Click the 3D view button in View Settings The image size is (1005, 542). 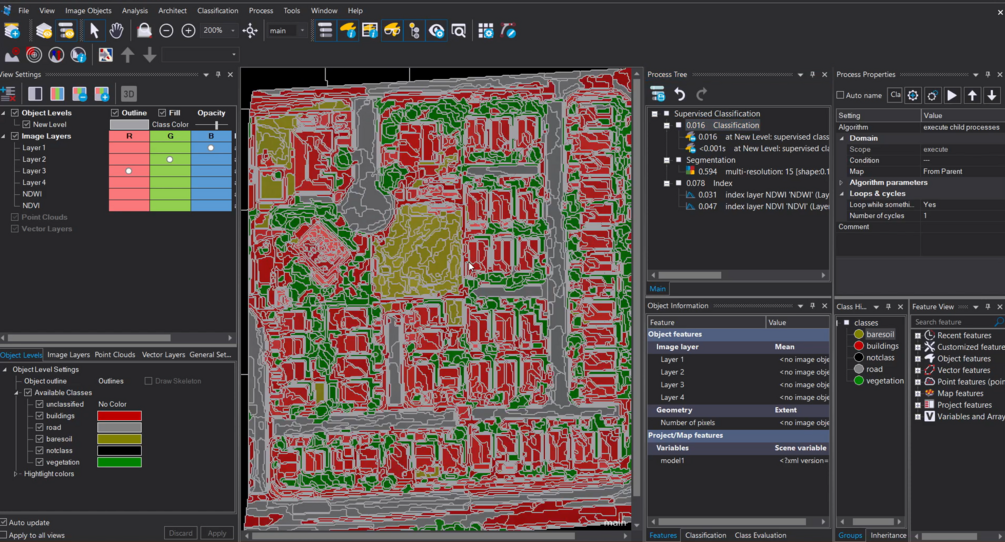(128, 94)
